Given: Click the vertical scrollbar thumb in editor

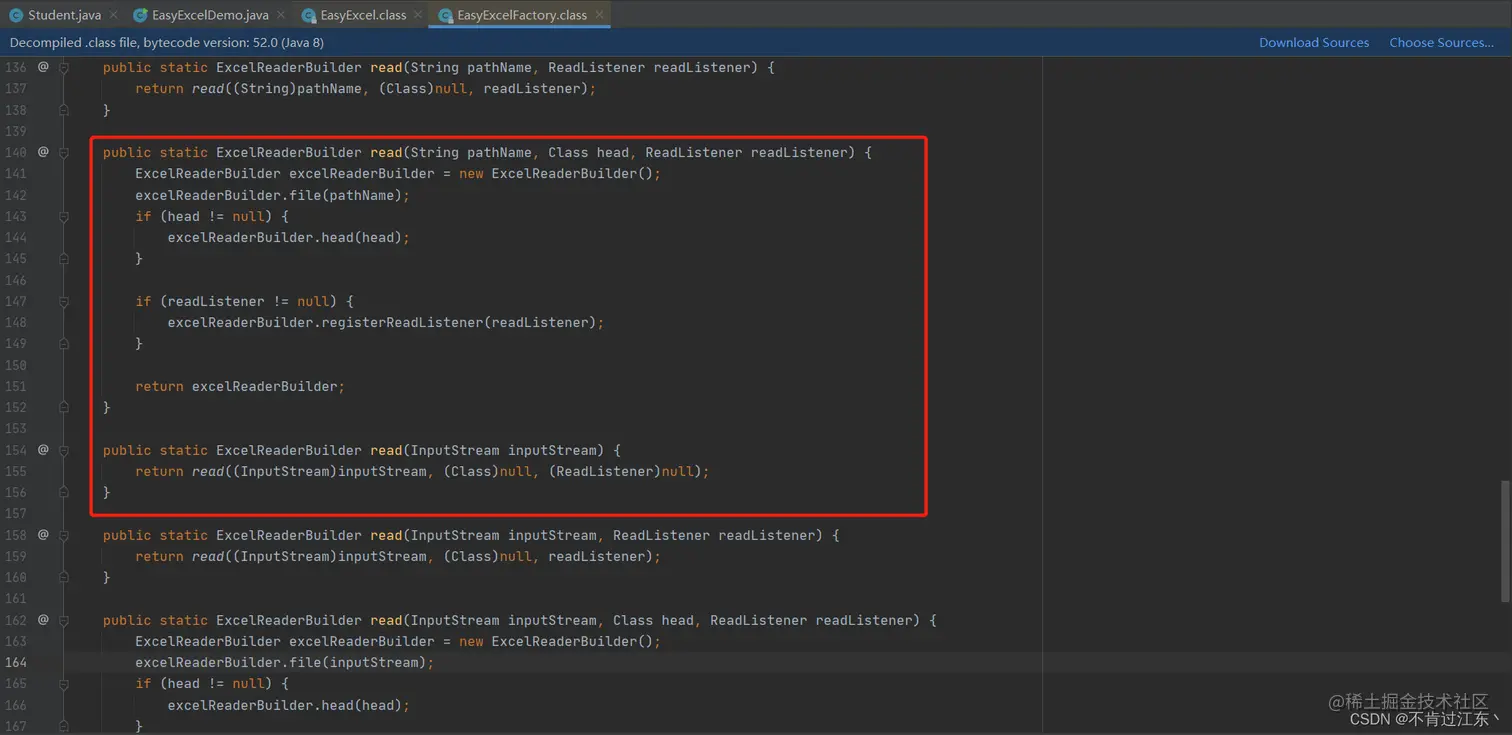Looking at the screenshot, I should pos(1506,541).
